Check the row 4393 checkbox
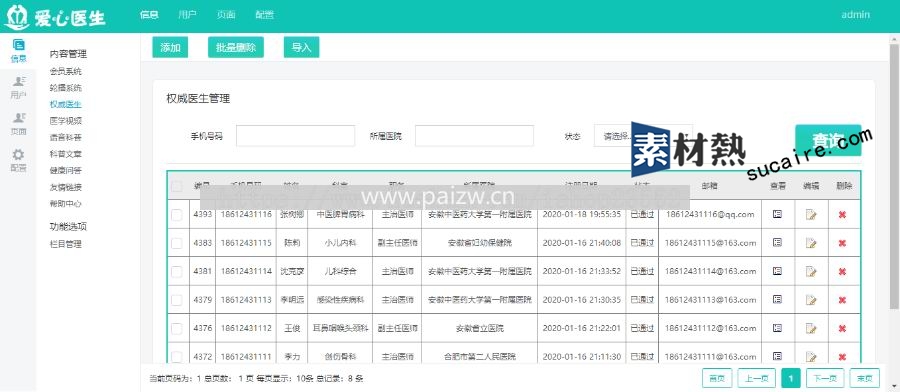 [x=177, y=215]
